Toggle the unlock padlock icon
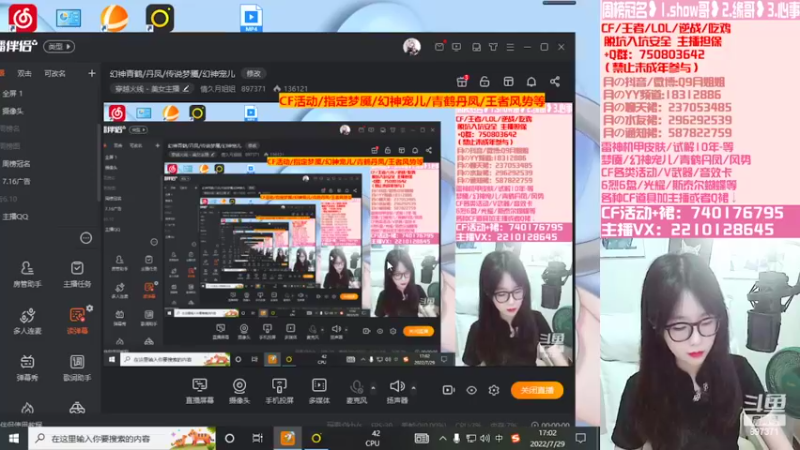 click(x=485, y=82)
